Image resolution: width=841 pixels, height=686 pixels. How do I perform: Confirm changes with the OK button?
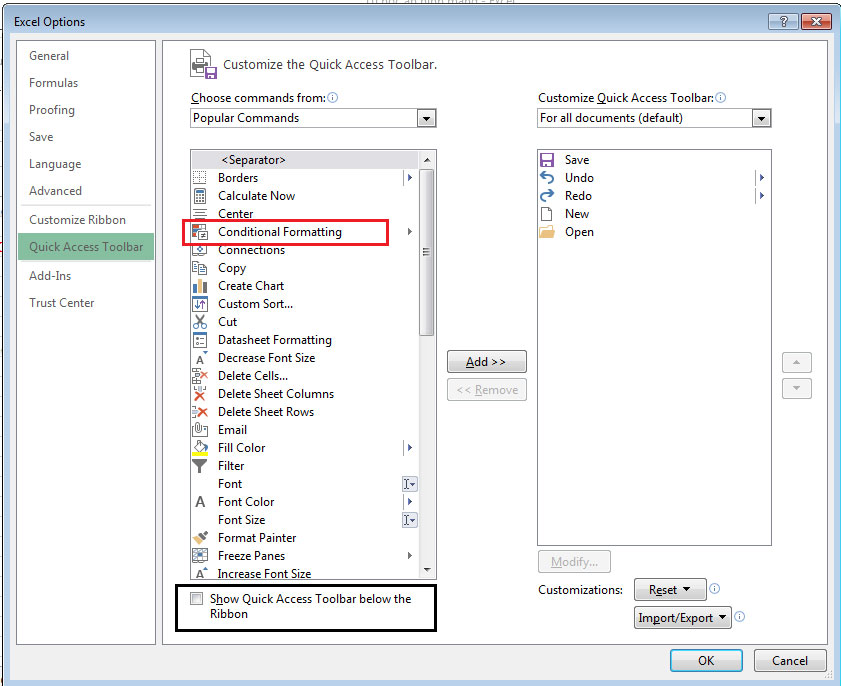(705, 660)
